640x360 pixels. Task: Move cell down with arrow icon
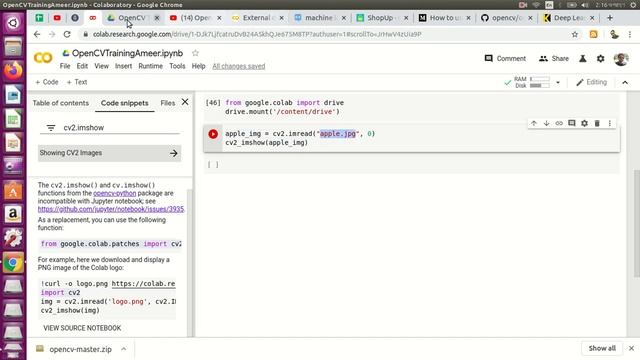[546, 123]
